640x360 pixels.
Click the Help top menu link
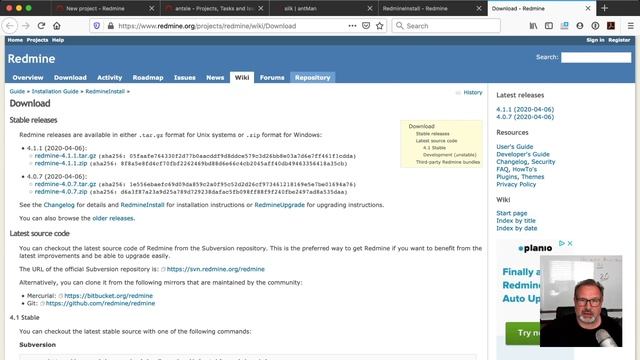tap(58, 40)
